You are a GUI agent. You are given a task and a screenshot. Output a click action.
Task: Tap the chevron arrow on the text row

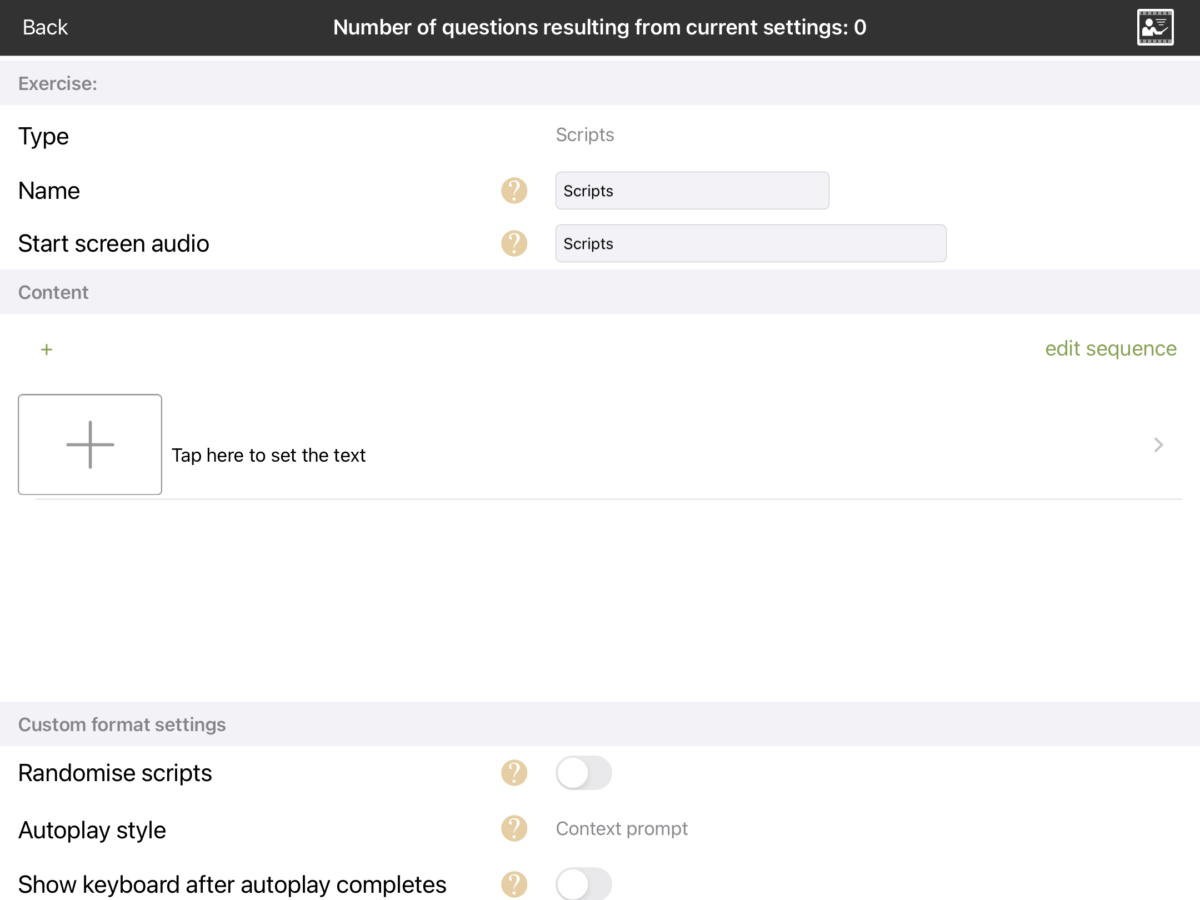(x=1158, y=445)
